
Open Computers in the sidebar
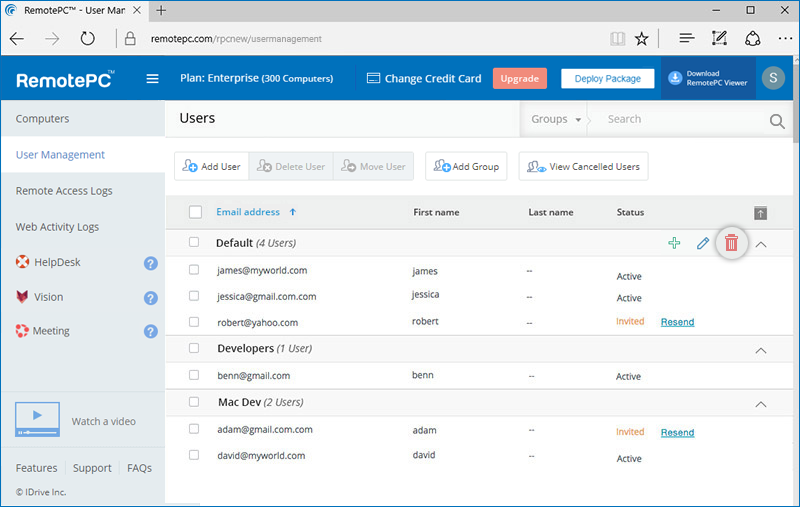point(42,119)
